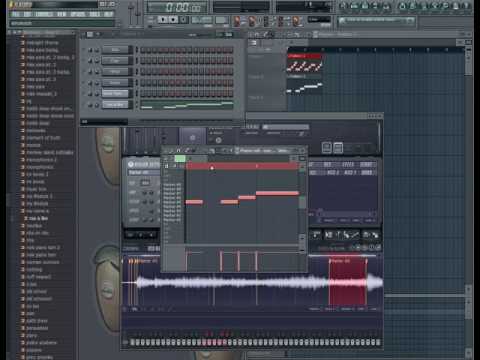Viewport: 480px width, 360px height.
Task: Select the first channel button in channel rack
Action: pos(115,50)
